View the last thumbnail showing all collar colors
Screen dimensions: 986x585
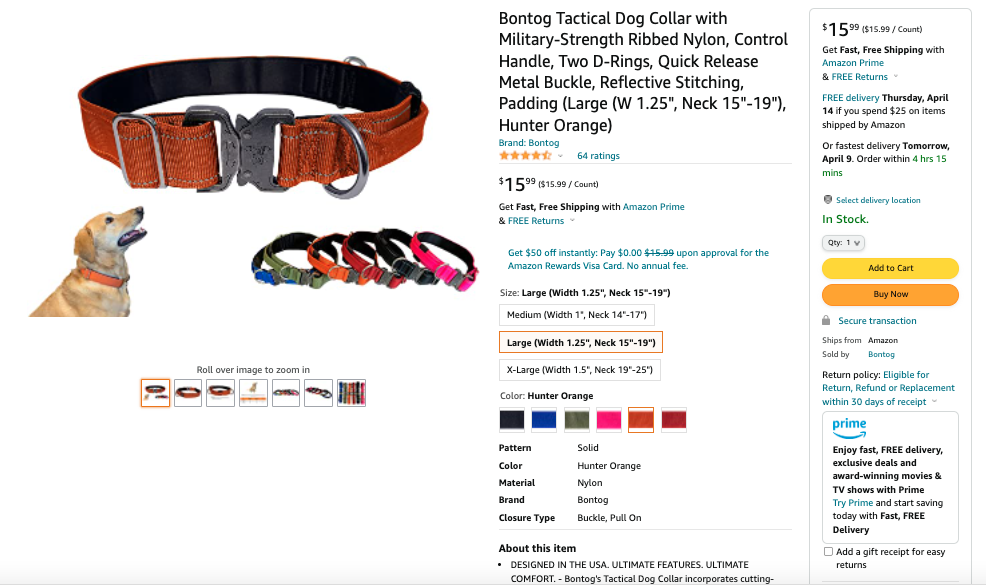[352, 393]
